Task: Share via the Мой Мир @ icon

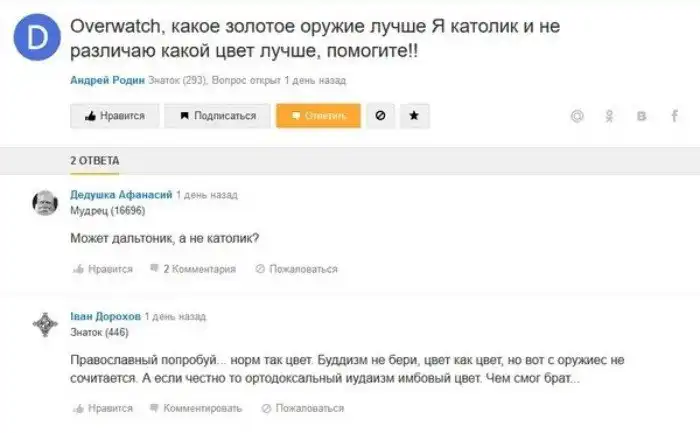Action: click(x=577, y=116)
